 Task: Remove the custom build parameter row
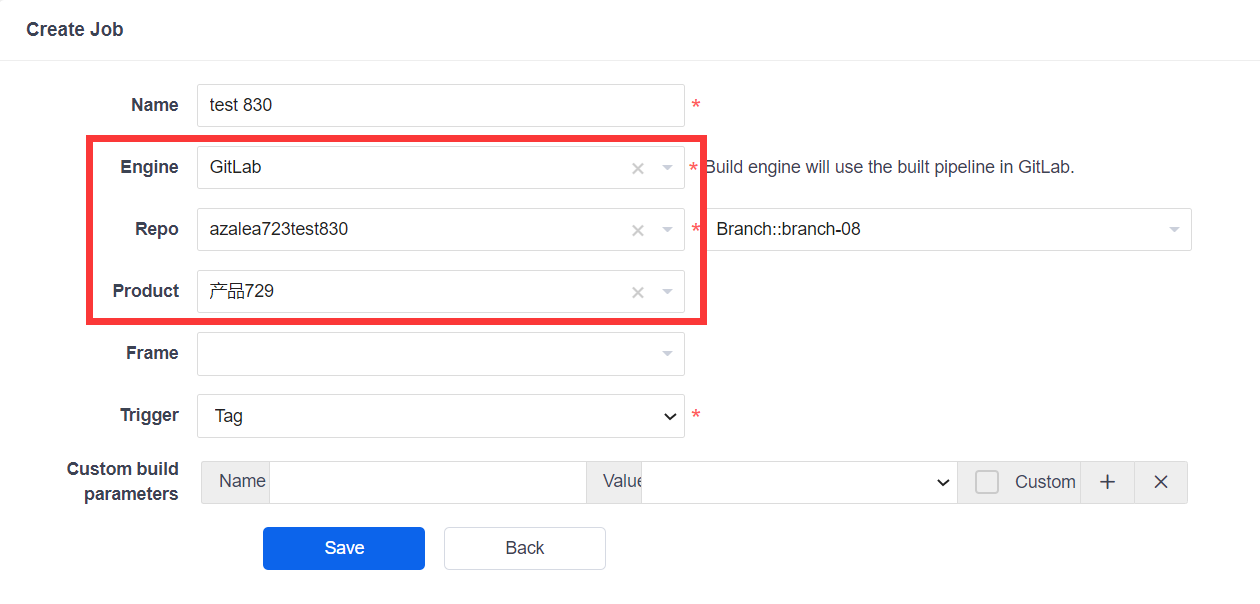[1161, 482]
